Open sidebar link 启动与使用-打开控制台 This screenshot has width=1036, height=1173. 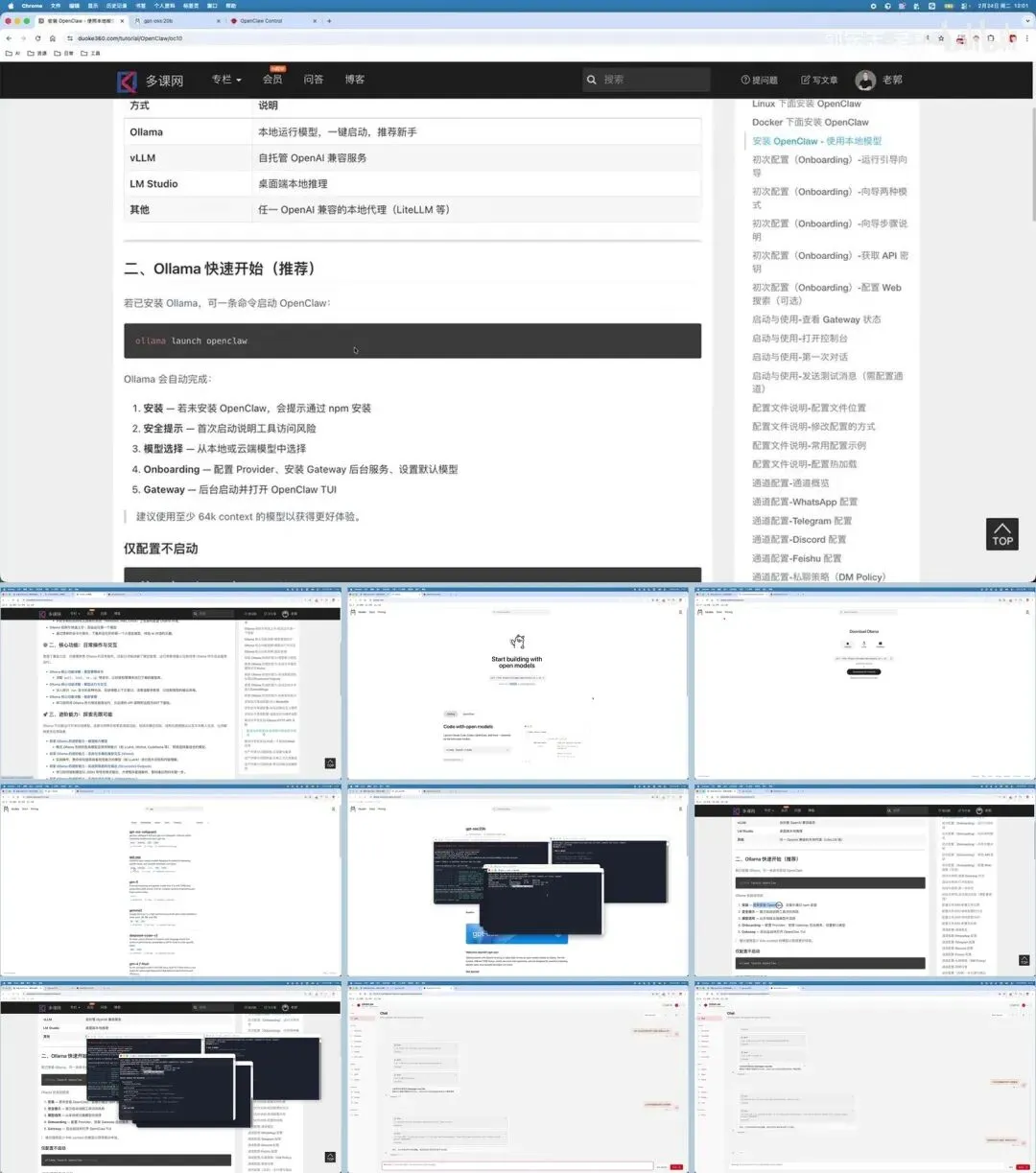[800, 338]
